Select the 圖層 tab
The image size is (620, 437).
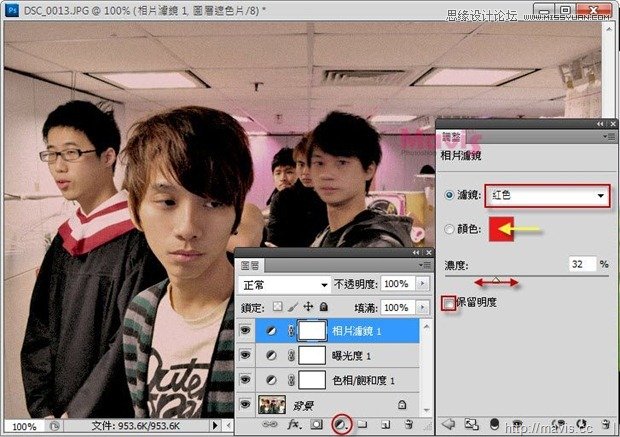[x=250, y=265]
